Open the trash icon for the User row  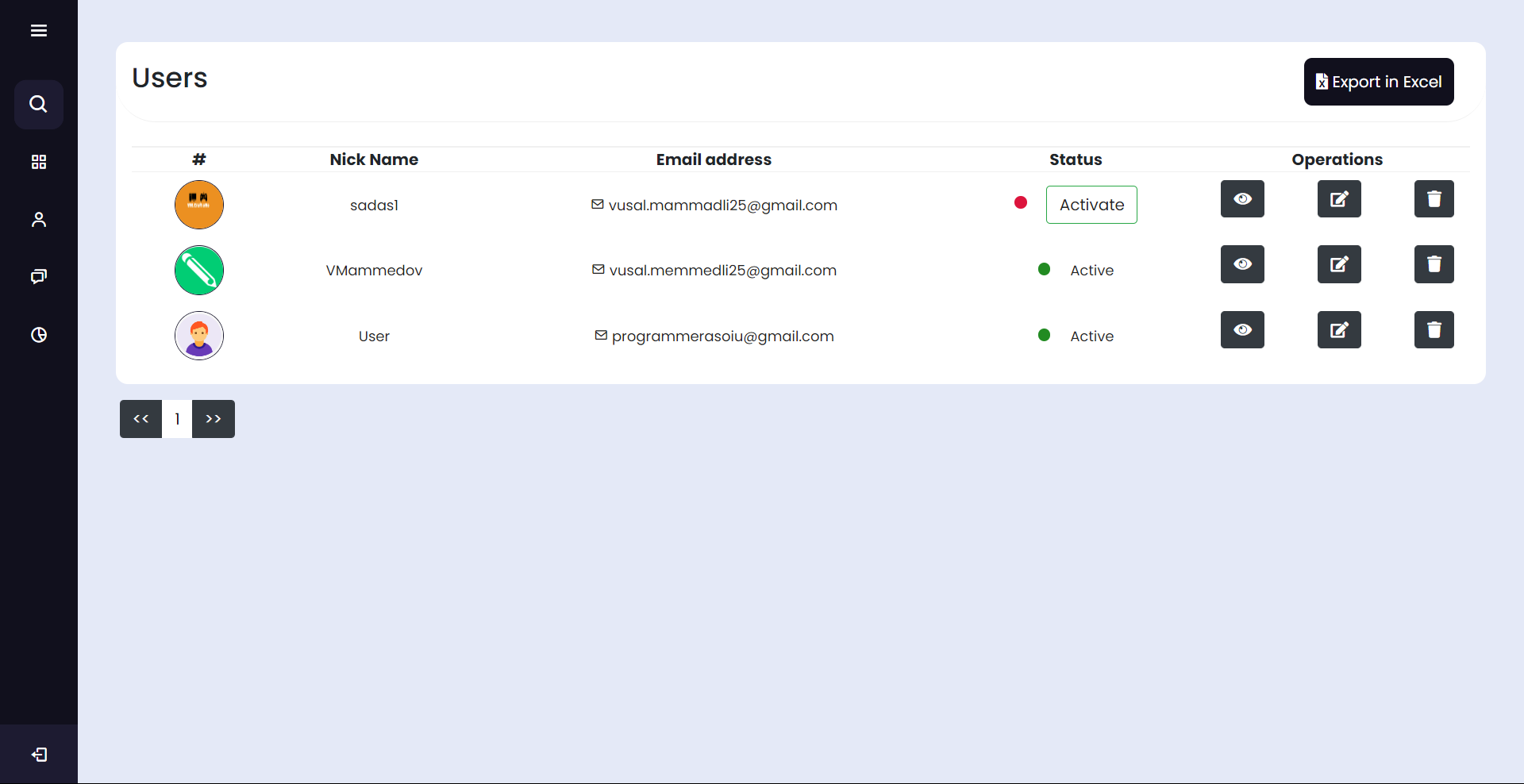tap(1434, 329)
